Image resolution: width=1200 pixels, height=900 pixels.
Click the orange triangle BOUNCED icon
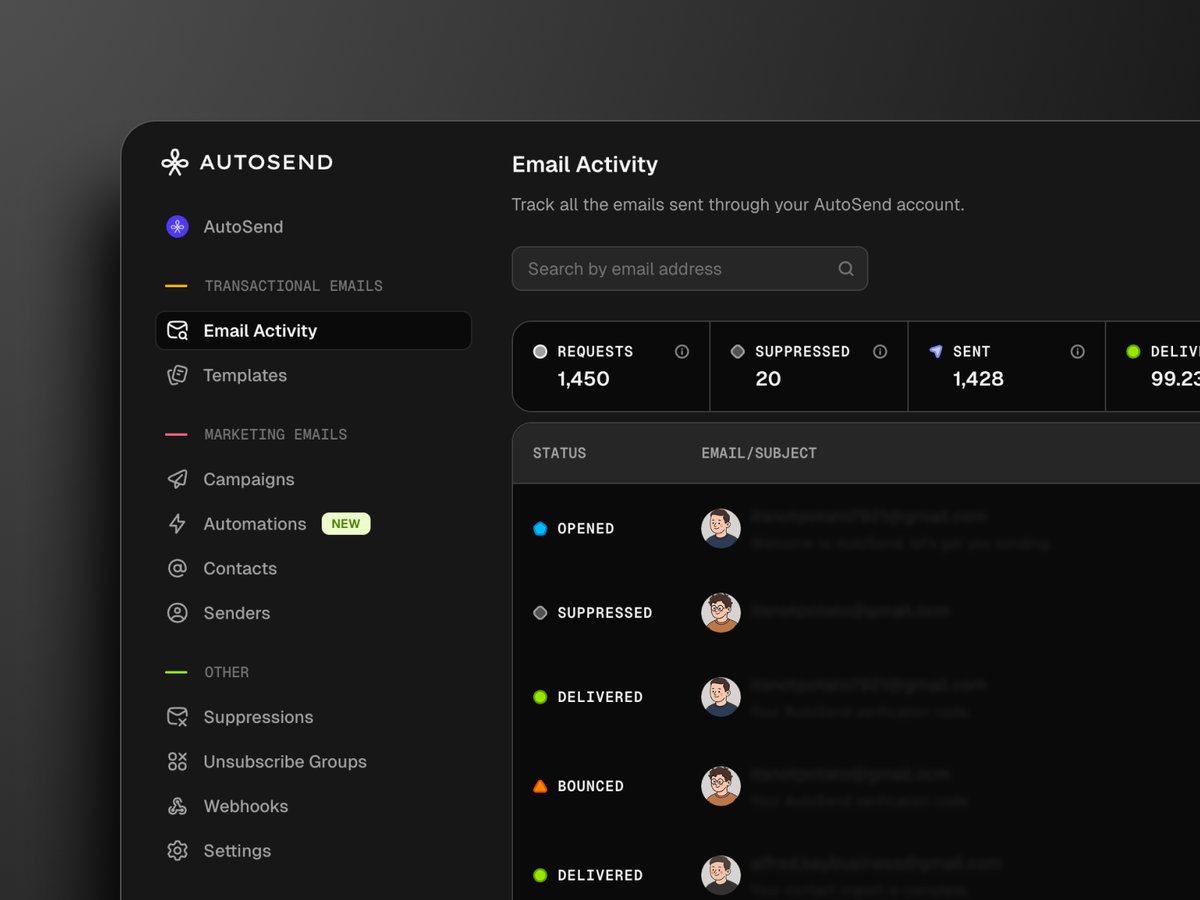pyautogui.click(x=540, y=787)
